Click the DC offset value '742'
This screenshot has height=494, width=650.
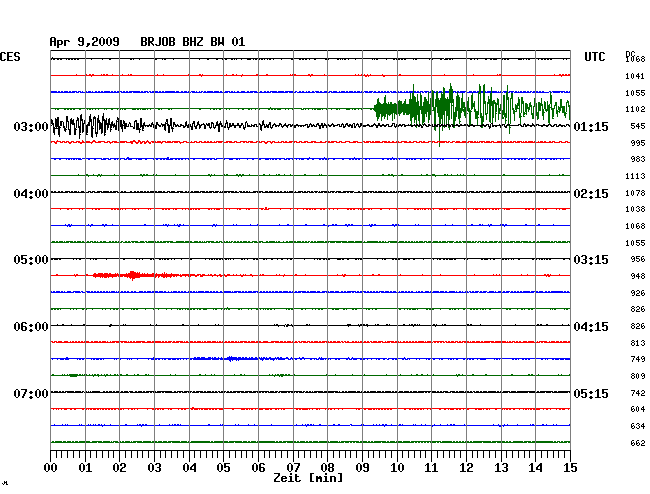pyautogui.click(x=638, y=393)
